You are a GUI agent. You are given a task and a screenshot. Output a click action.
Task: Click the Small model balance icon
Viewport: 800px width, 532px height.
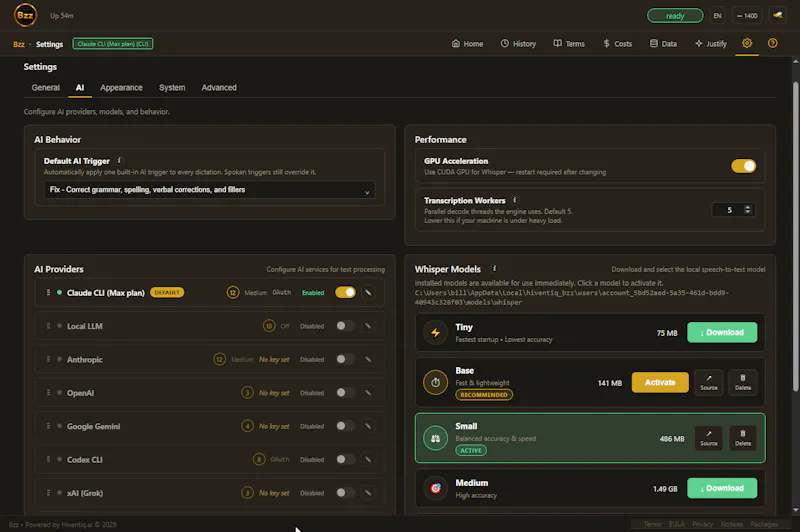(435, 438)
